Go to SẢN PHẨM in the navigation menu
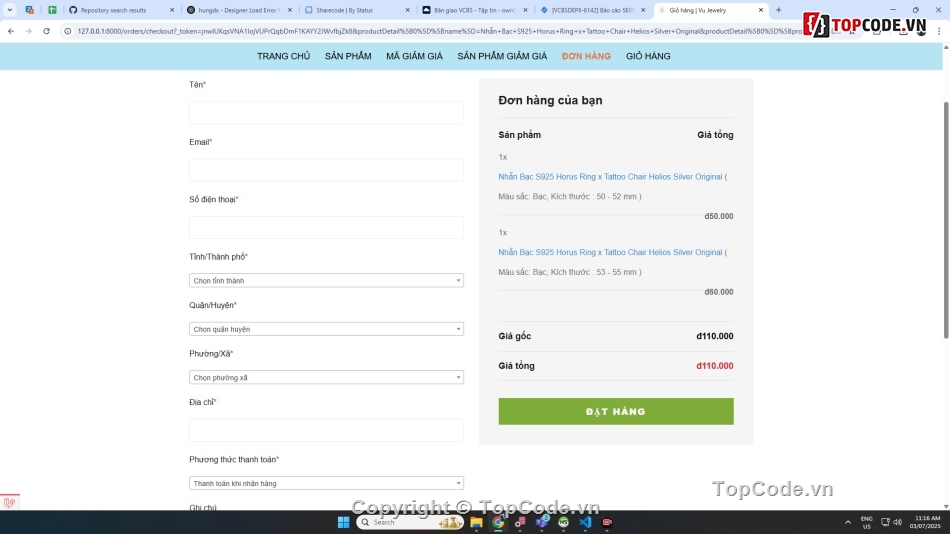The height and width of the screenshot is (534, 950). tap(348, 56)
